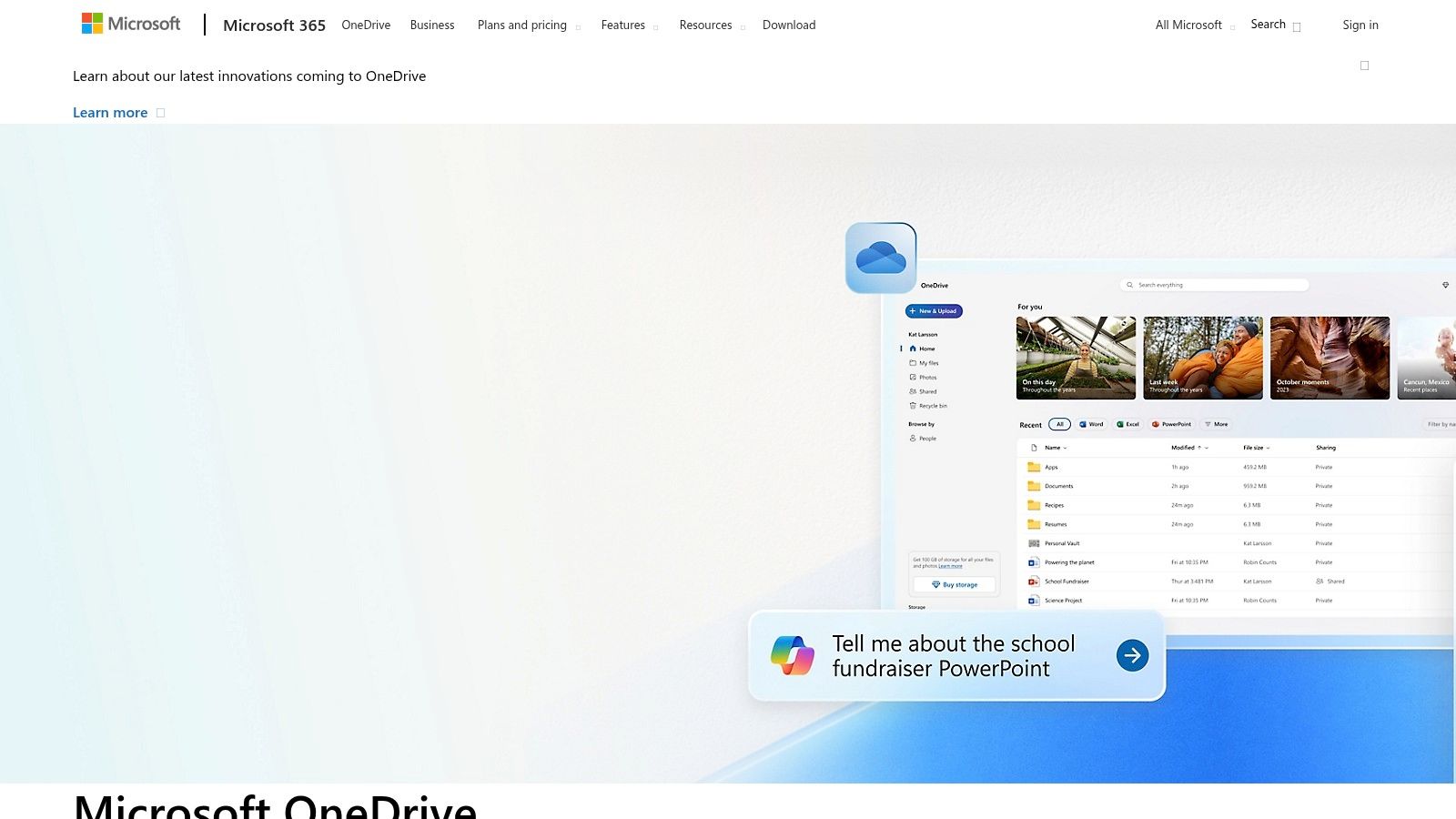Click the New & Upload button

pyautogui.click(x=934, y=311)
